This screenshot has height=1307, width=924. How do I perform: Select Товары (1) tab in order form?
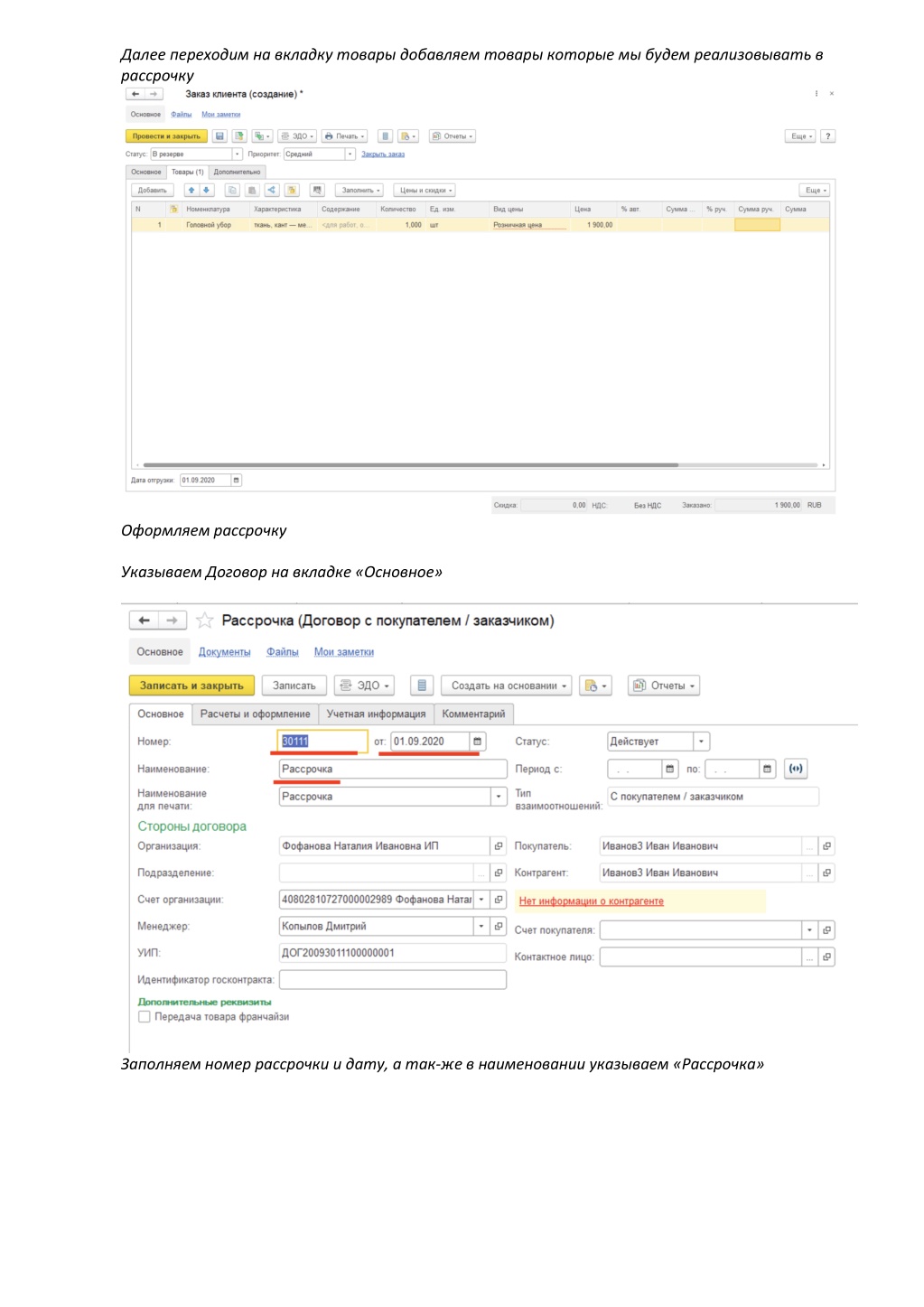click(188, 172)
